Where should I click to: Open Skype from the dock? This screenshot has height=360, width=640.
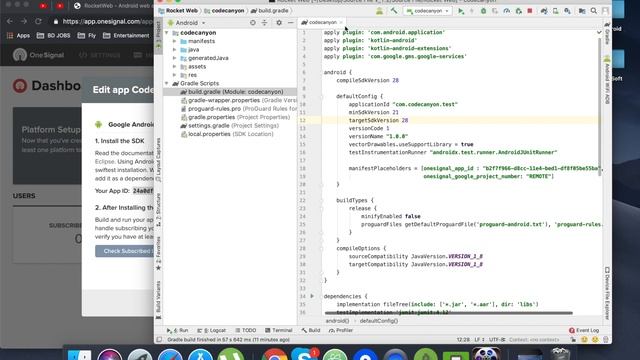coord(304,354)
